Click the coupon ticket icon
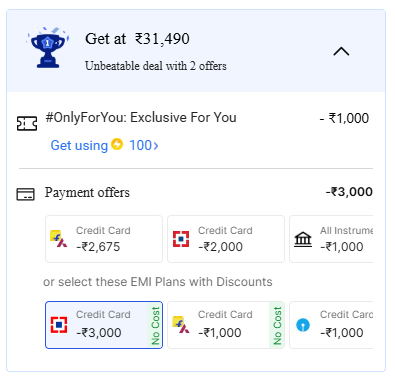 [27, 124]
